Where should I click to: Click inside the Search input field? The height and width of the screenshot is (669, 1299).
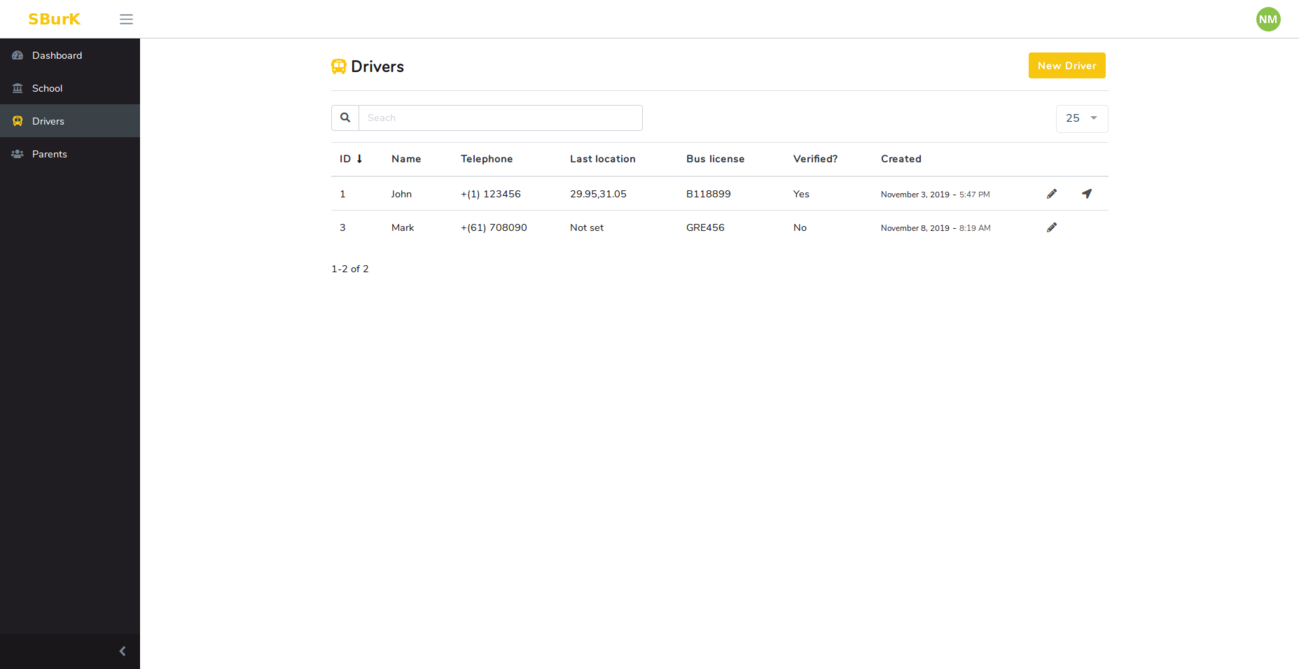500,117
